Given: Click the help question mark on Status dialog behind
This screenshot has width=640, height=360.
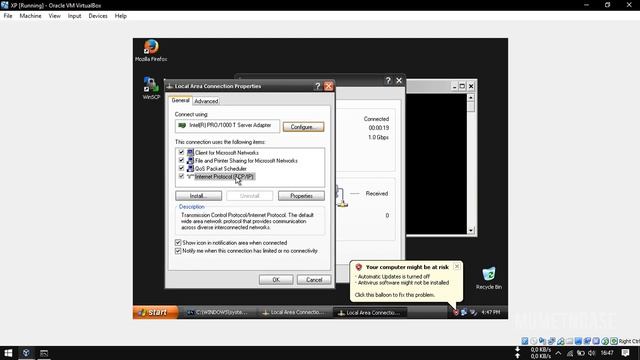Looking at the screenshot, I should click(x=388, y=80).
